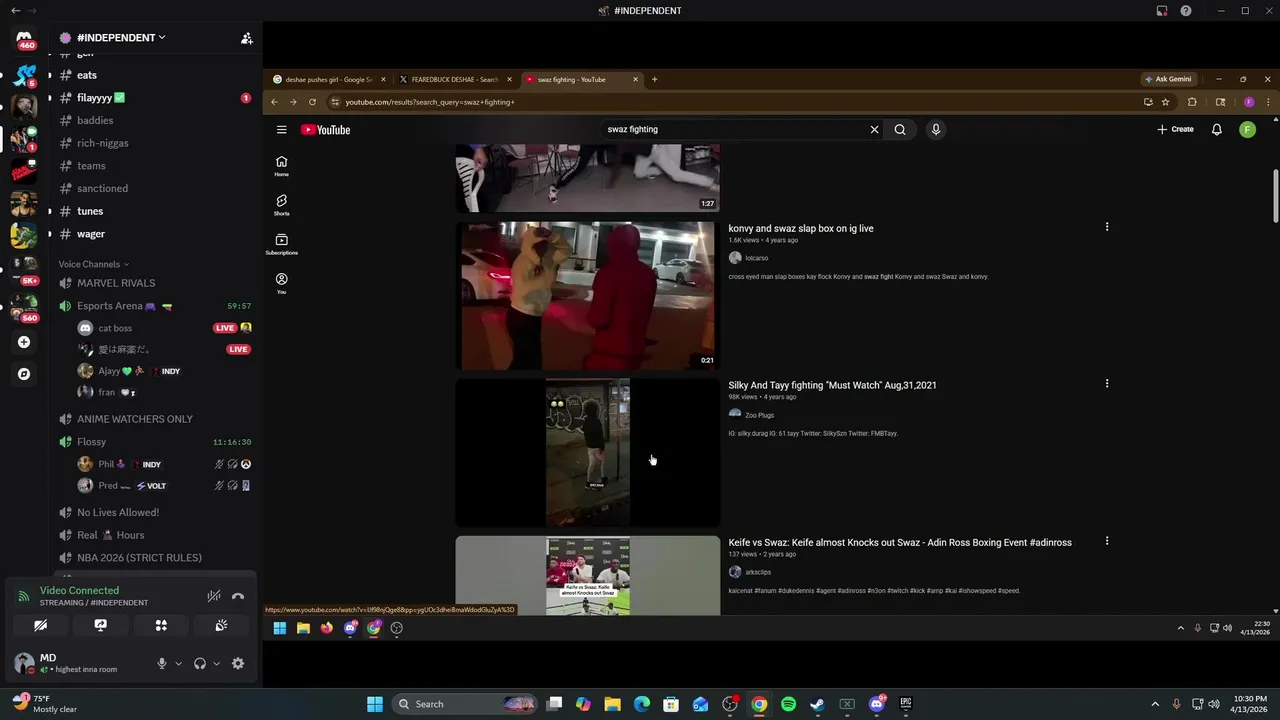Image resolution: width=1280 pixels, height=720 pixels.
Task: Open more options for Keife vs Swaz video
Action: click(x=1107, y=541)
